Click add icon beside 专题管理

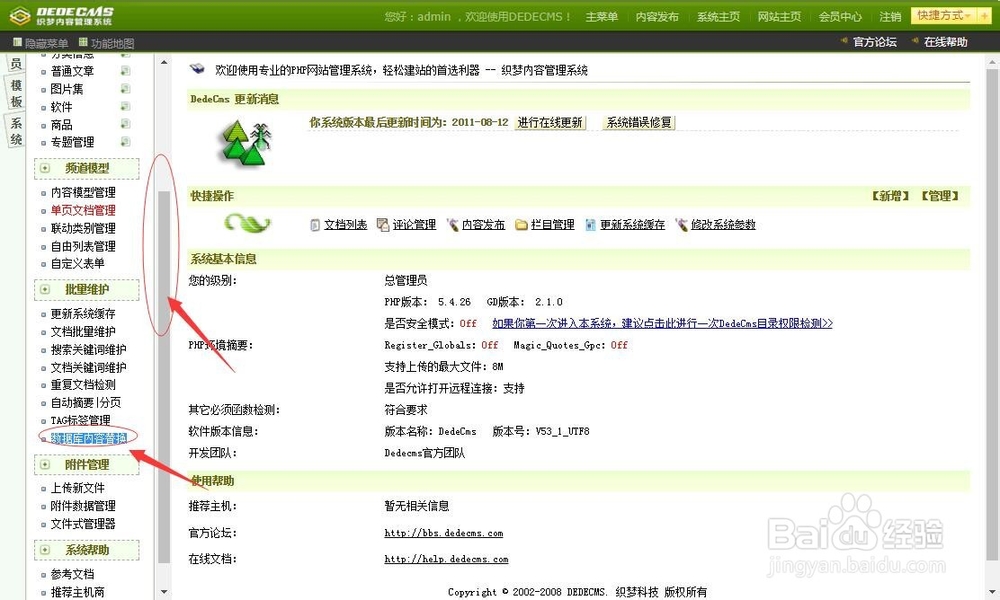pos(125,142)
